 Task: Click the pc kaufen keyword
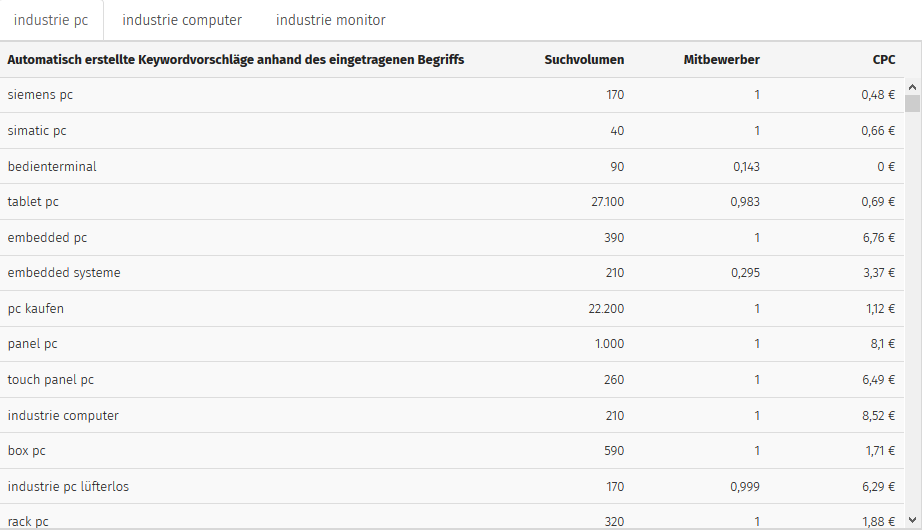[36, 309]
